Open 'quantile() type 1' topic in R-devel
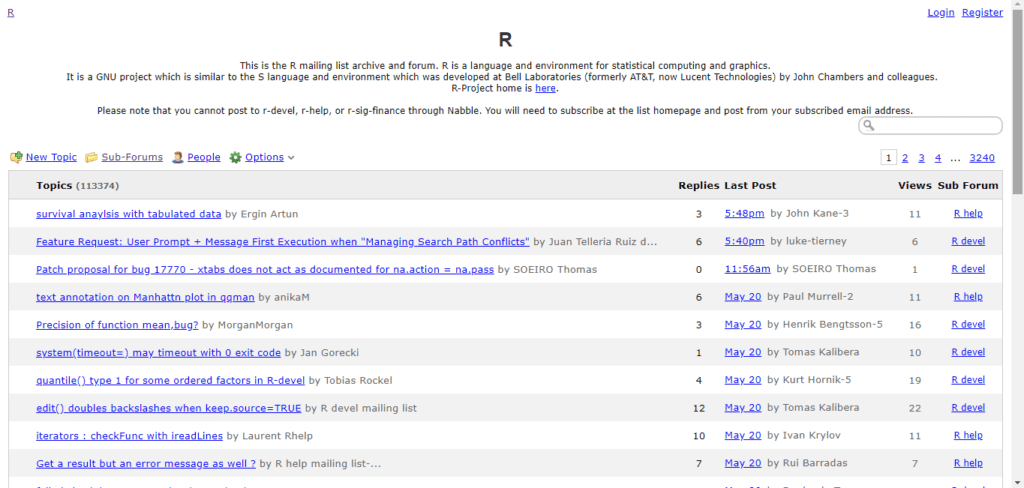 (x=170, y=380)
